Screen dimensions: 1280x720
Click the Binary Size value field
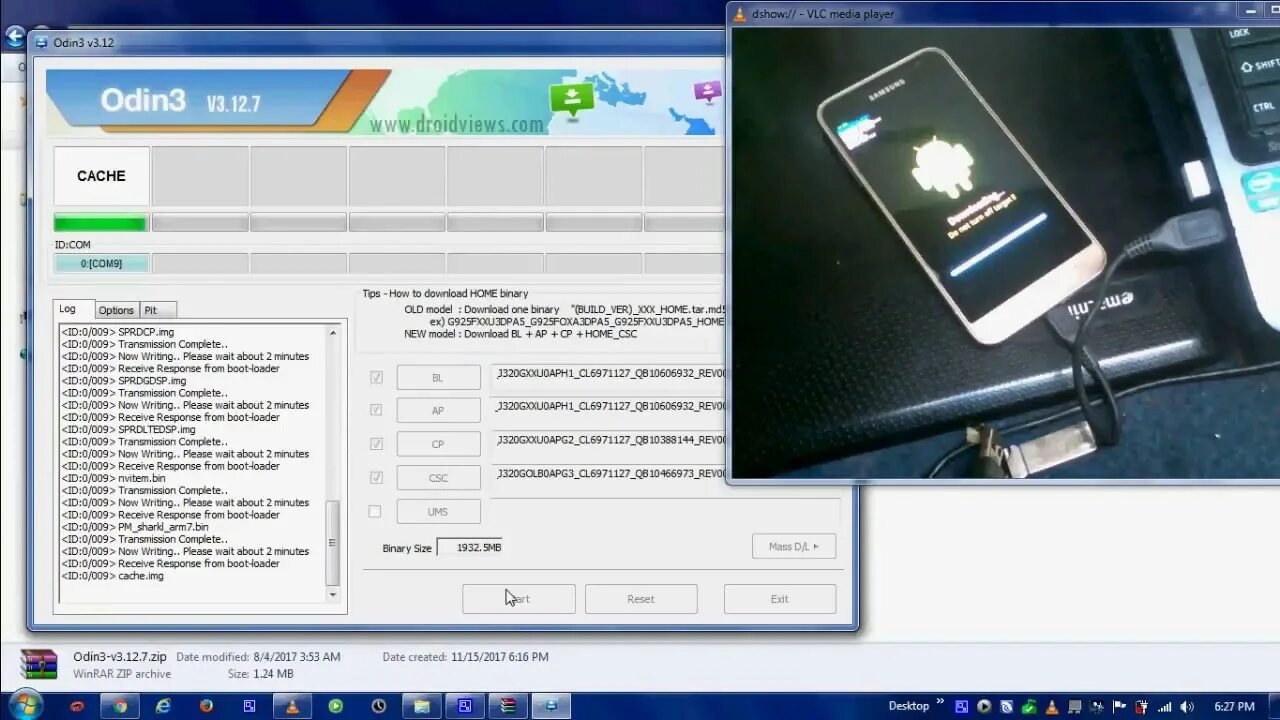470,548
